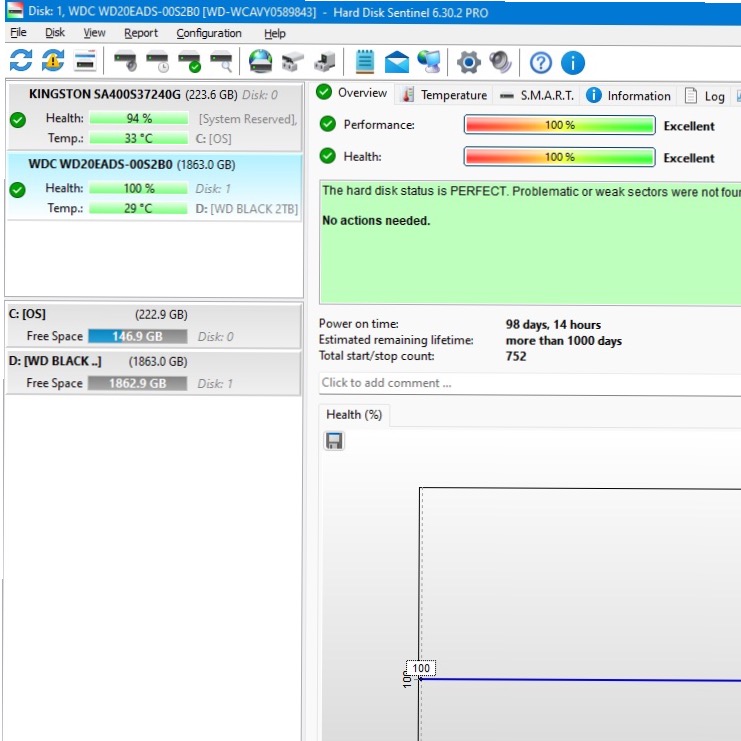741x741 pixels.
Task: Switch to the S.M.A.R.T. tab
Action: point(537,95)
